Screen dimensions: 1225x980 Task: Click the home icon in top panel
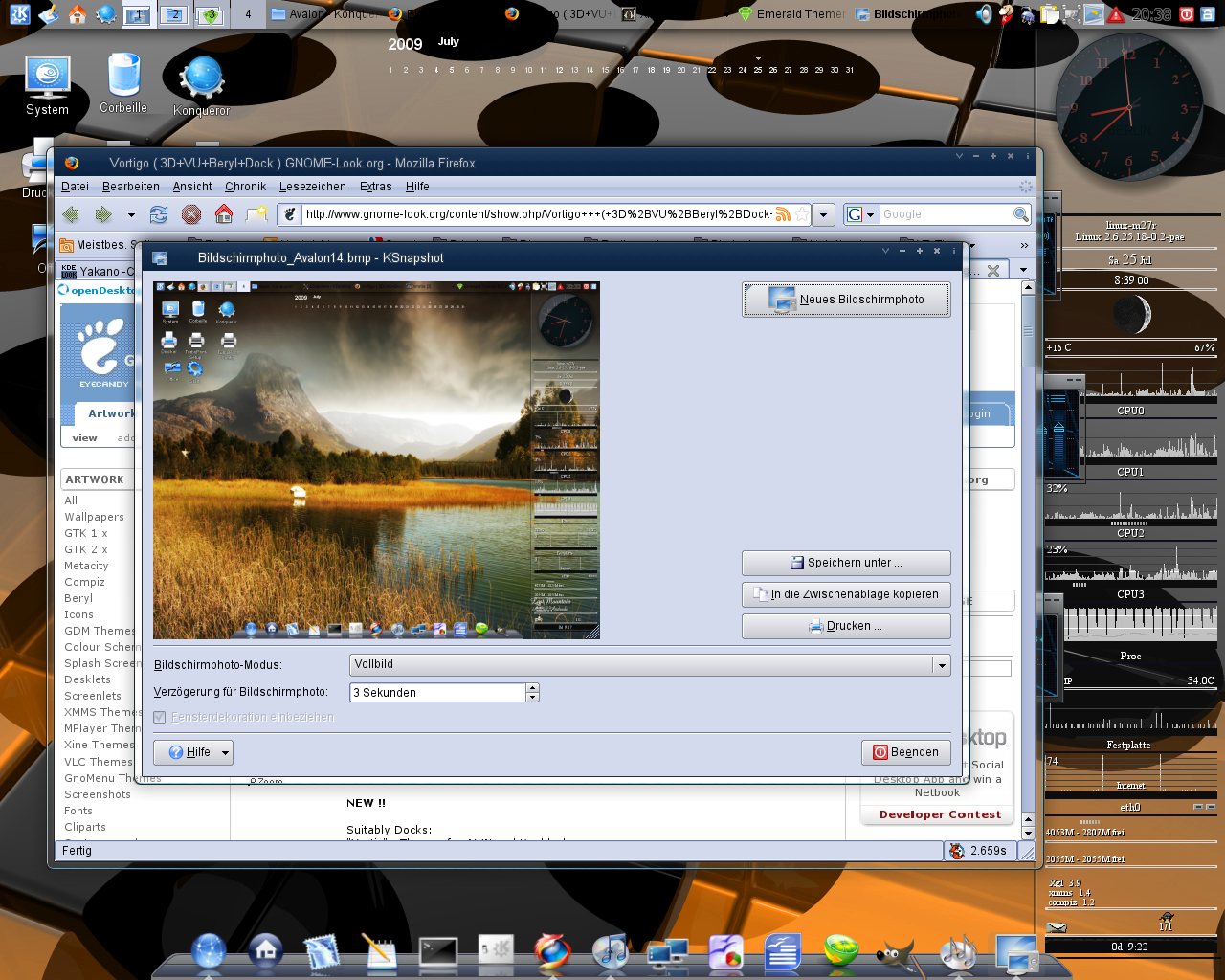coord(77,13)
